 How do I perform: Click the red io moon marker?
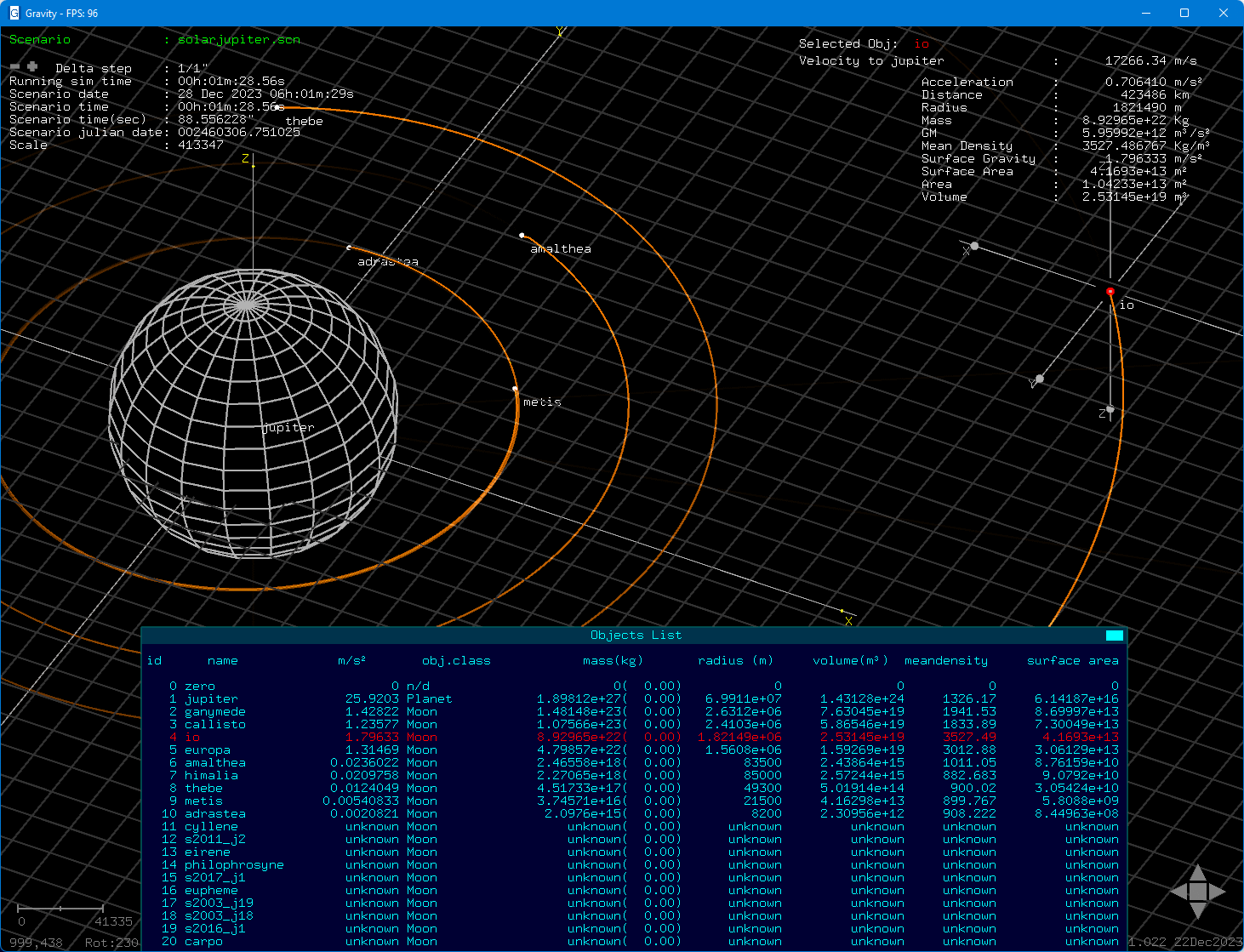tap(1110, 292)
